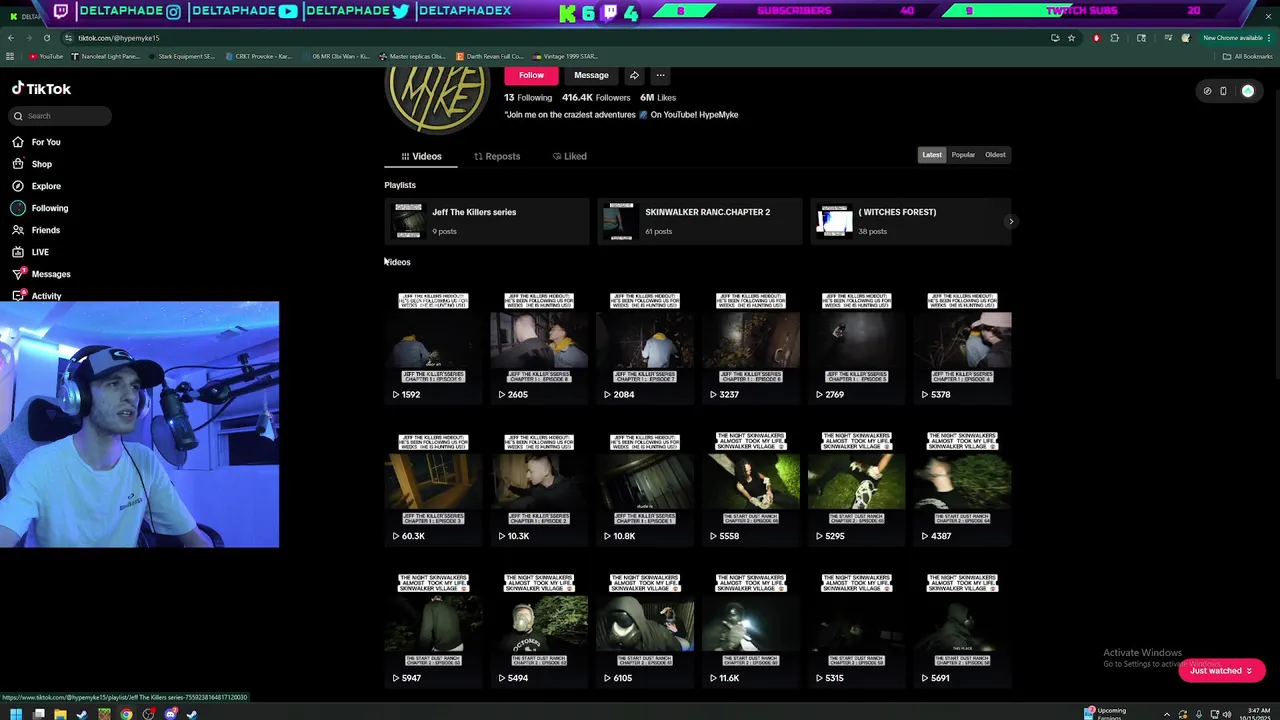
Task: Open the Following feed
Action: [40, 208]
